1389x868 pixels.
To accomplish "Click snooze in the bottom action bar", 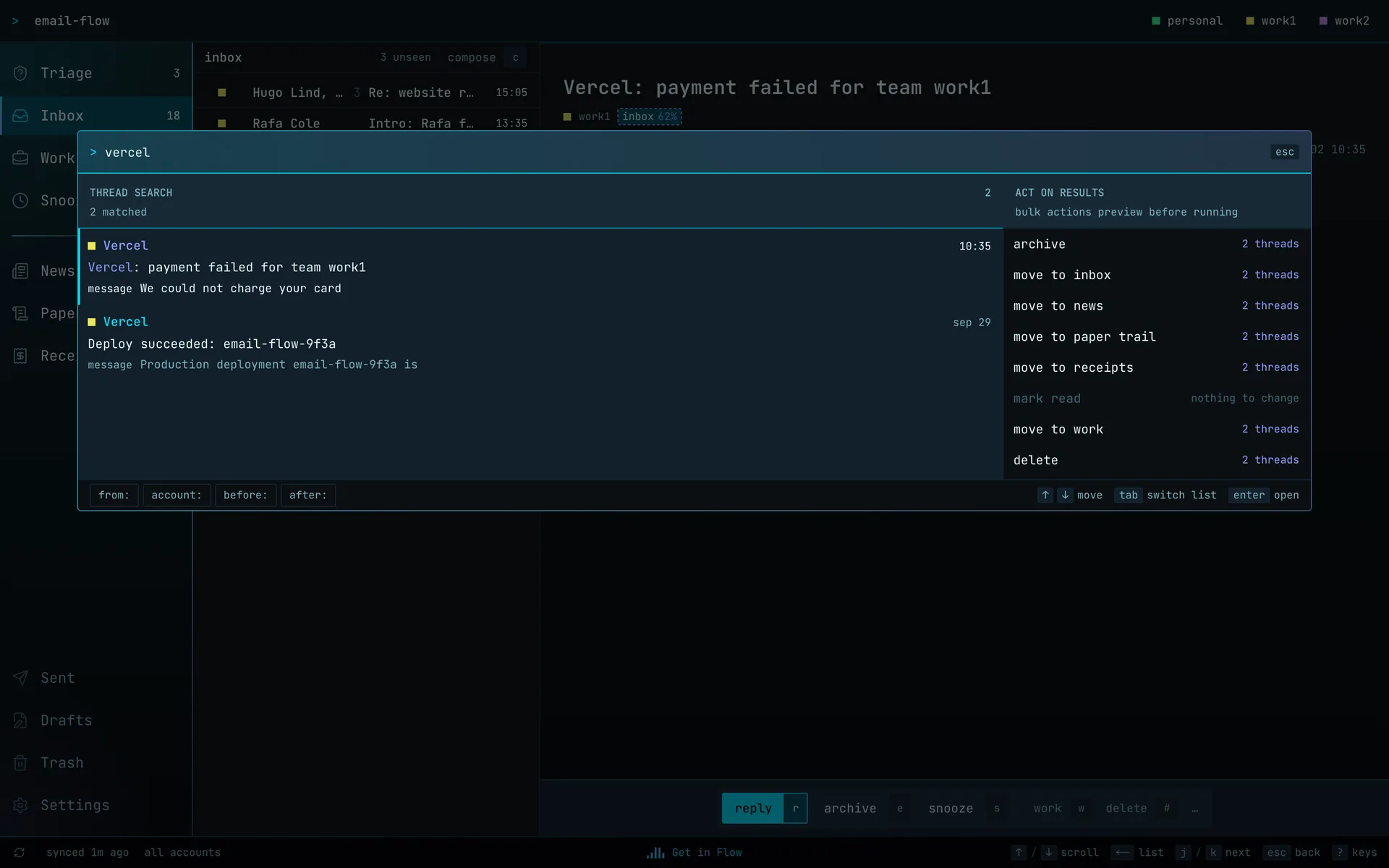I will coord(965,809).
